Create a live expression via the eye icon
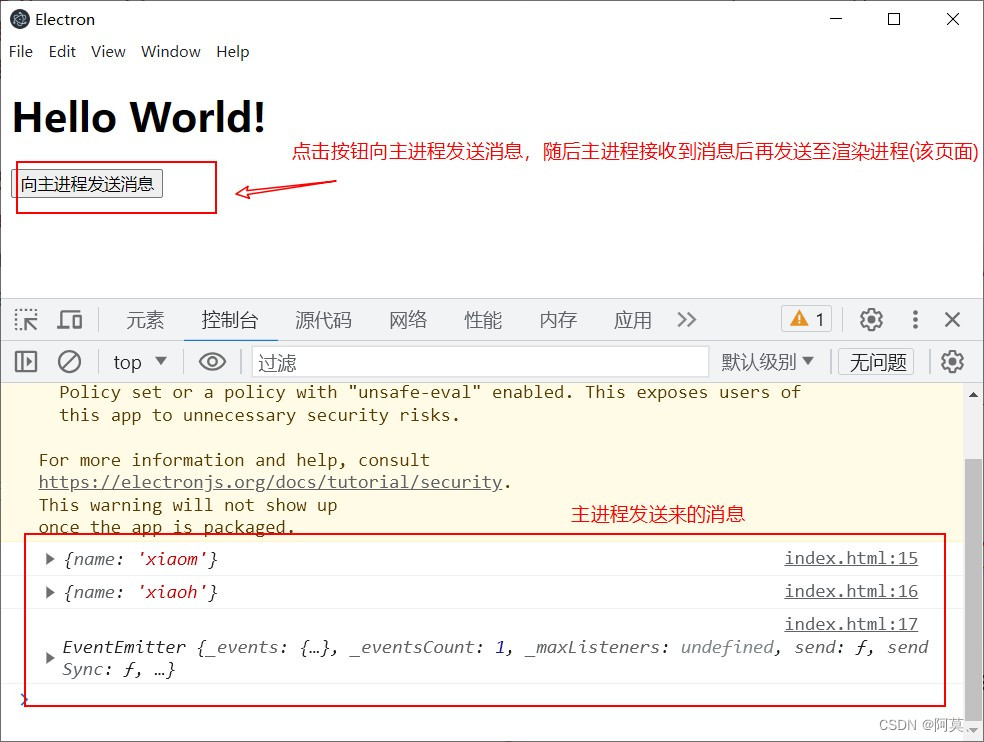This screenshot has height=742, width=984. tap(211, 361)
